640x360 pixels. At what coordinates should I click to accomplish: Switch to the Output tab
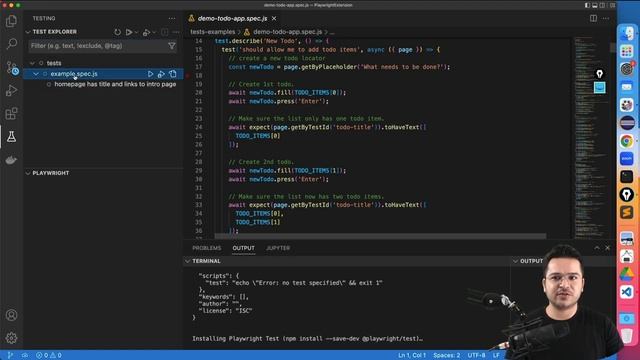(244, 248)
